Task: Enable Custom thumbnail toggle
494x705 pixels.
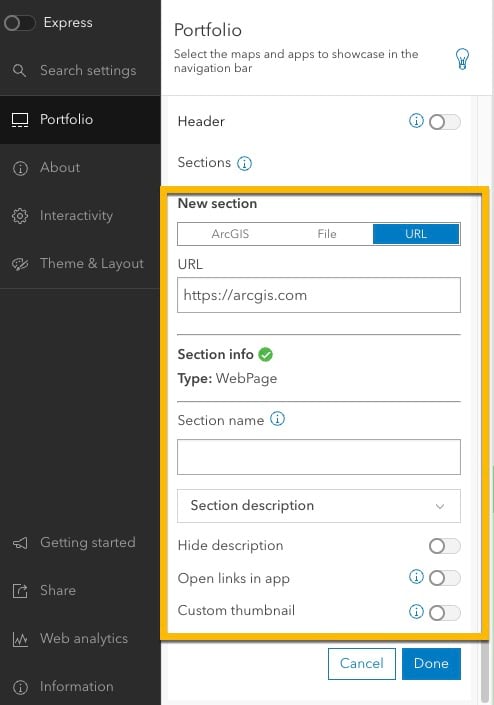Action: click(445, 612)
